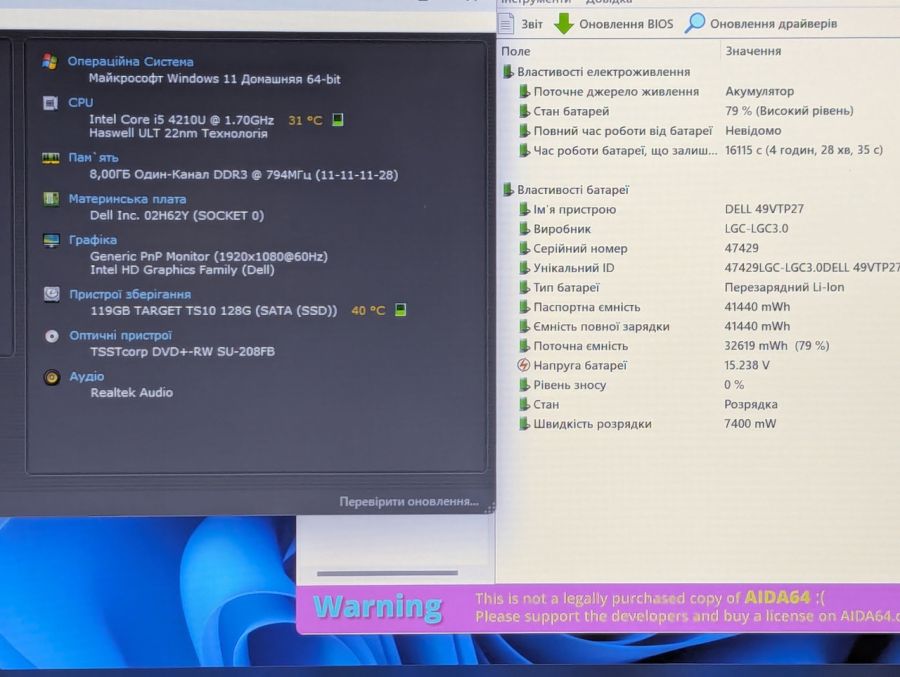Select value DELL 49VTP27 device name
This screenshot has width=900, height=677.
[764, 209]
